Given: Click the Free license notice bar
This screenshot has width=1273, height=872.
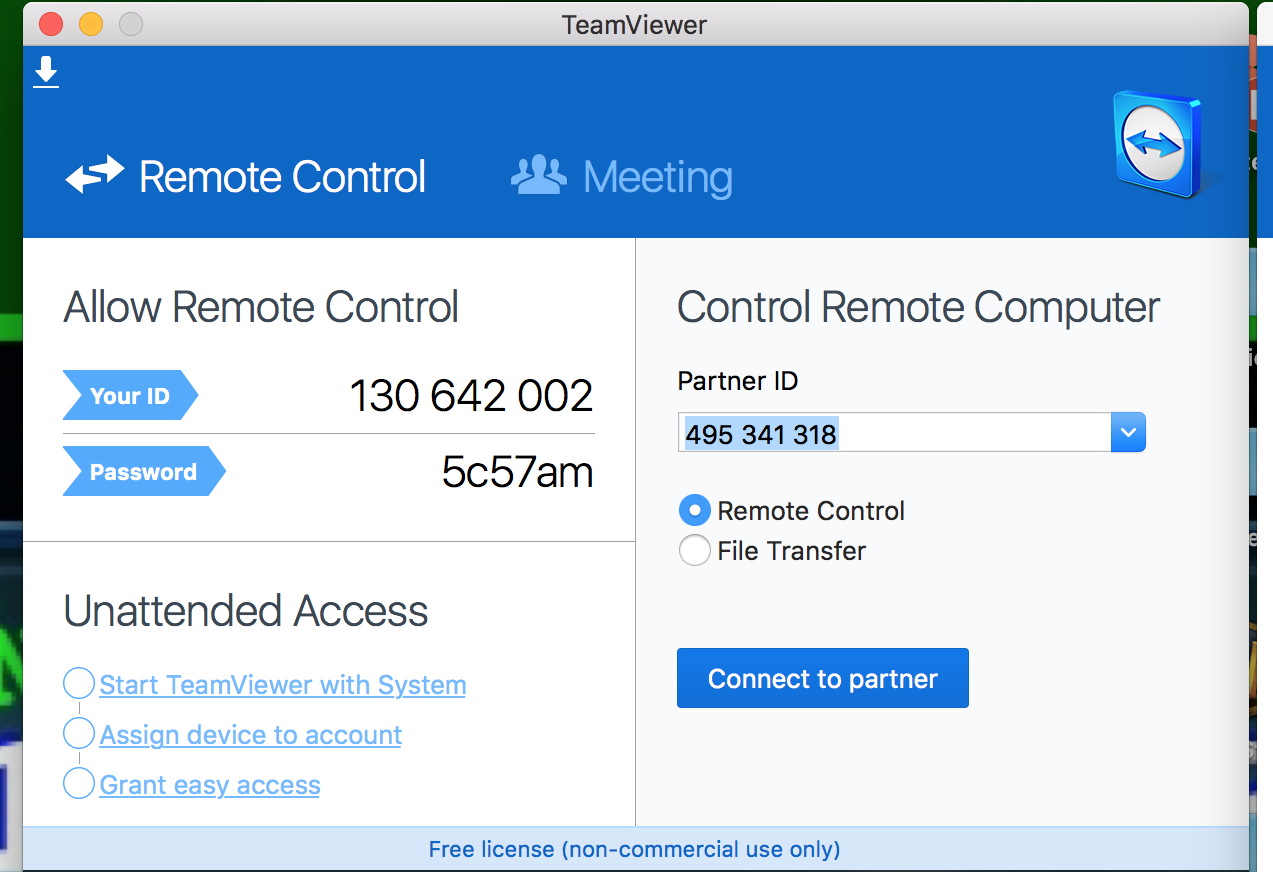Looking at the screenshot, I should 635,849.
